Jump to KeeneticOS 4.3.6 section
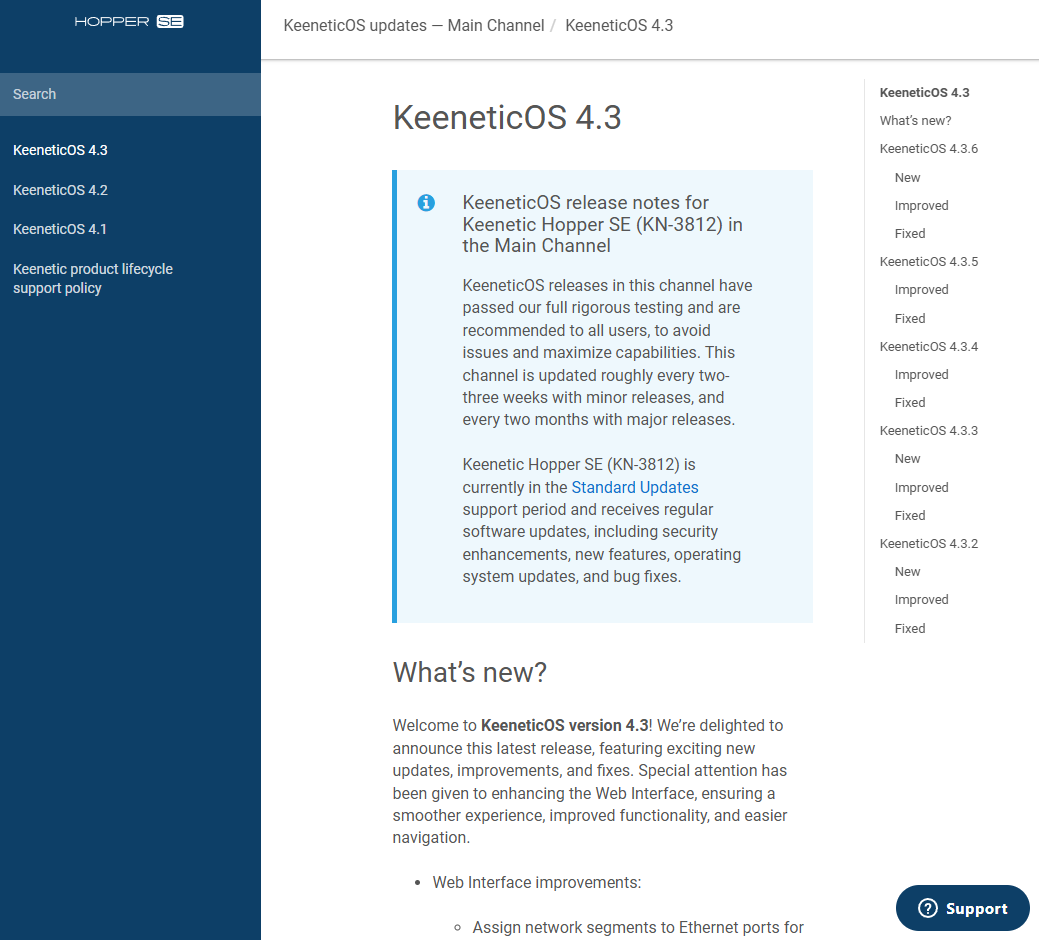This screenshot has width=1039, height=940. click(928, 149)
